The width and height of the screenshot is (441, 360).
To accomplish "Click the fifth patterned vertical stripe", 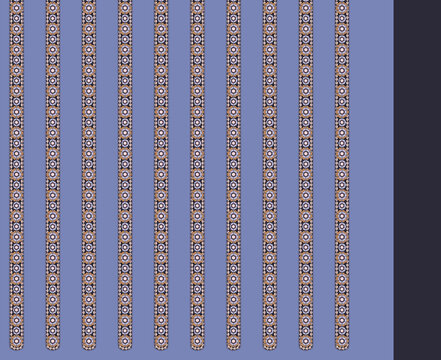I will [161, 175].
